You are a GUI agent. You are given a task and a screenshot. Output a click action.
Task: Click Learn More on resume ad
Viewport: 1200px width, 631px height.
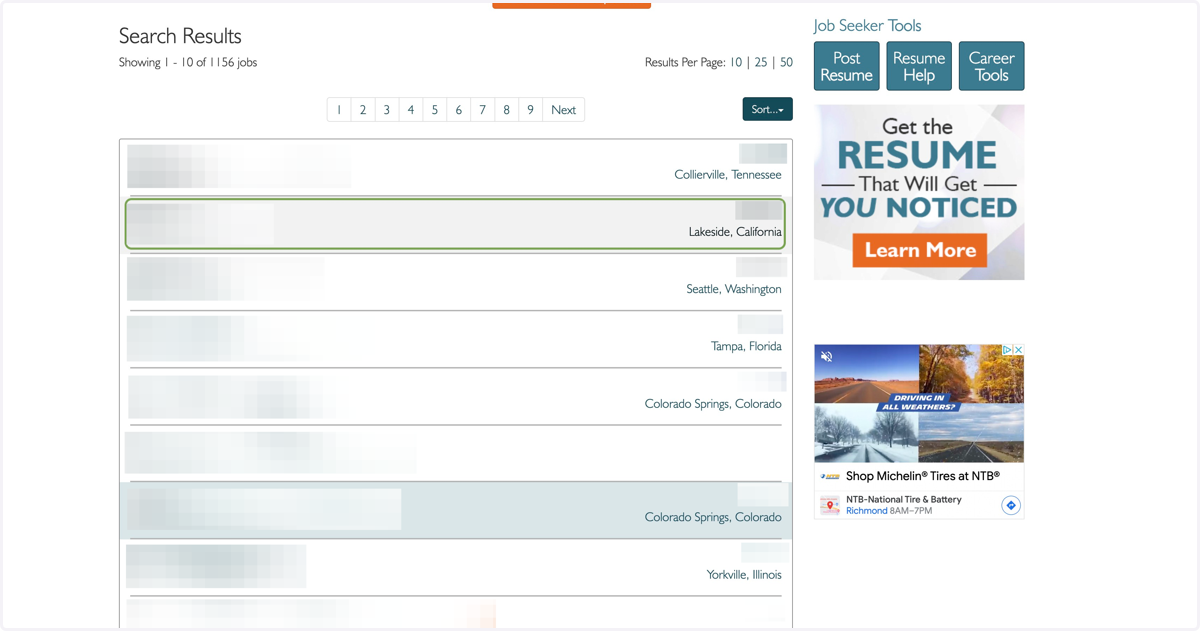[920, 250]
